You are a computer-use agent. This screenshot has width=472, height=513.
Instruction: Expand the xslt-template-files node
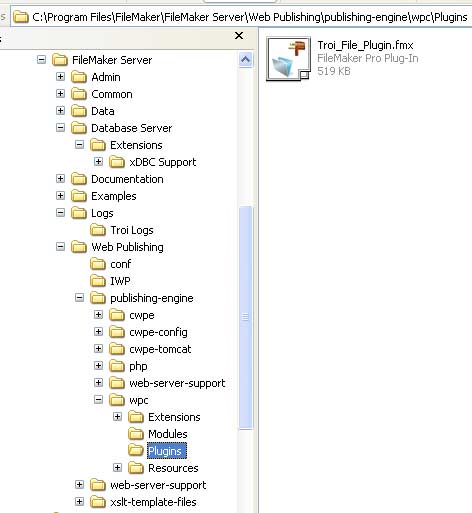click(x=79, y=502)
